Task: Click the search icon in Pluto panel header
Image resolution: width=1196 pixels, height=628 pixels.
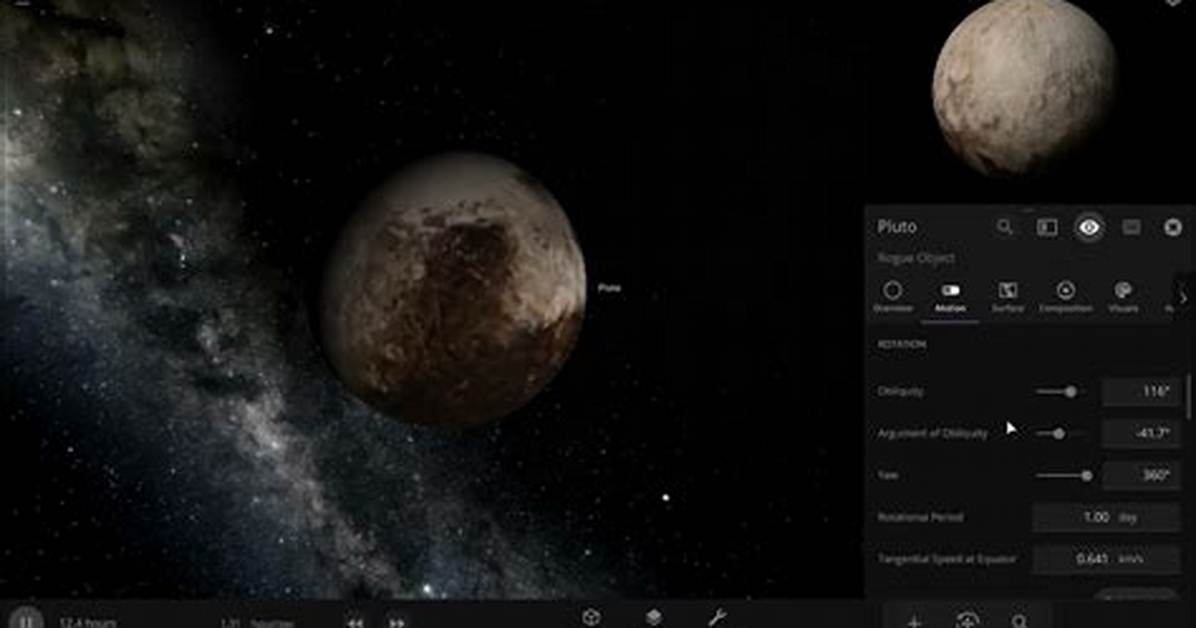Action: 1005,227
